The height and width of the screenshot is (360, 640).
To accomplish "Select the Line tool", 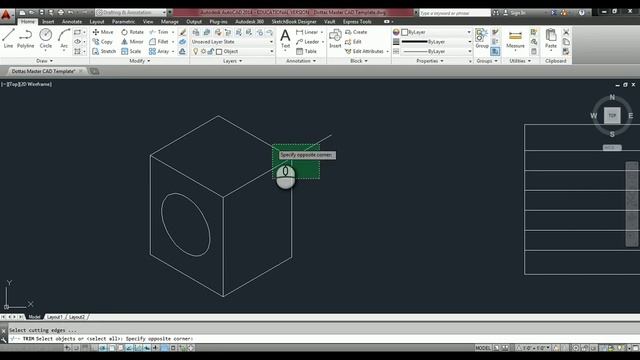I will tap(8, 38).
